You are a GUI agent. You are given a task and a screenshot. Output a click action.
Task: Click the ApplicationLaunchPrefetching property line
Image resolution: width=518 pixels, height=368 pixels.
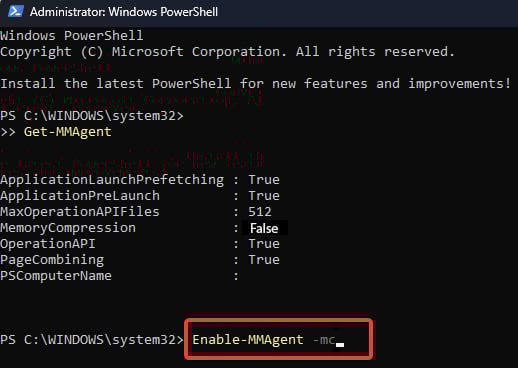tap(140, 180)
